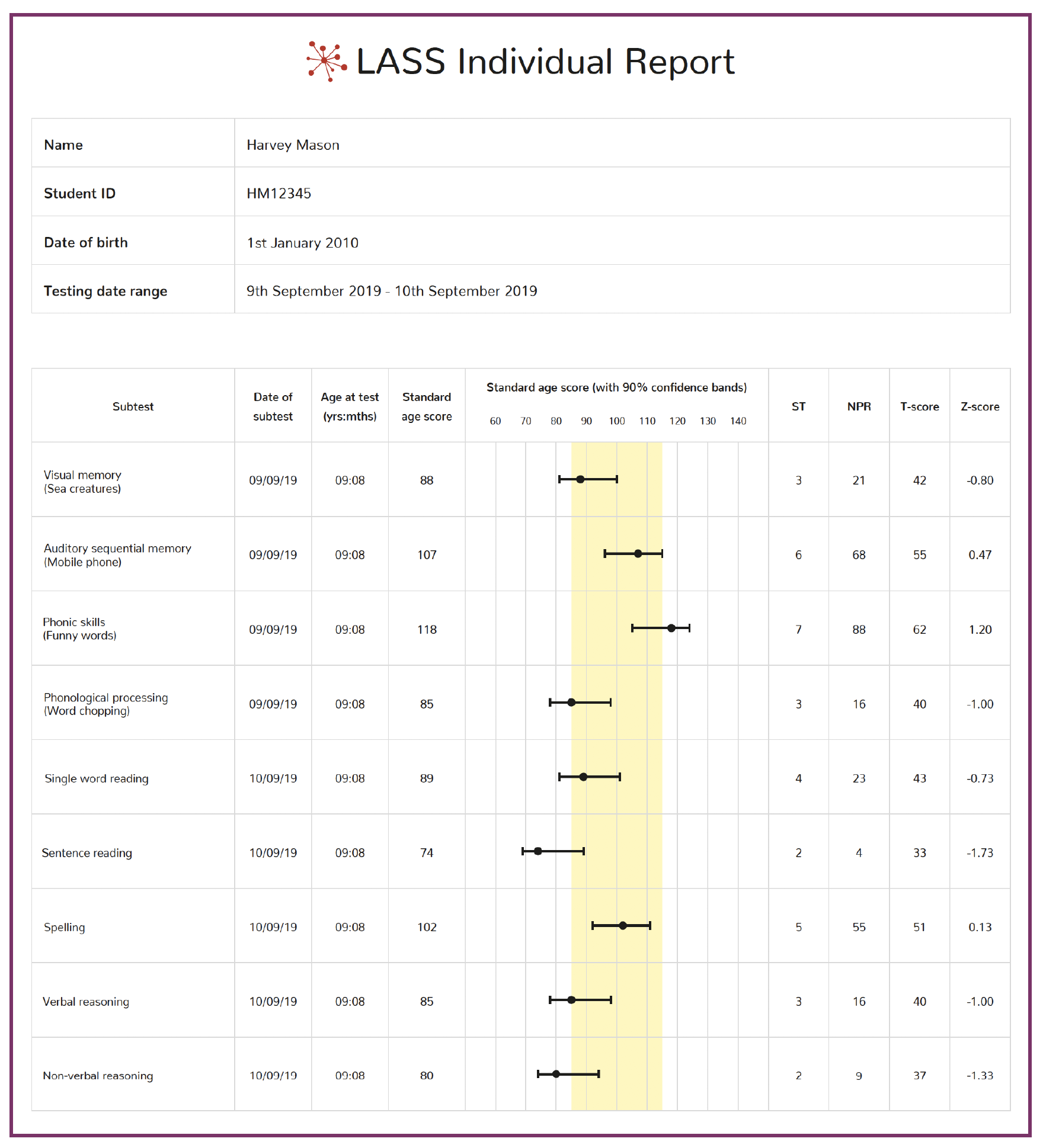This screenshot has height=1148, width=1043.
Task: Click Spelling standard age score 102
Action: tap(427, 927)
